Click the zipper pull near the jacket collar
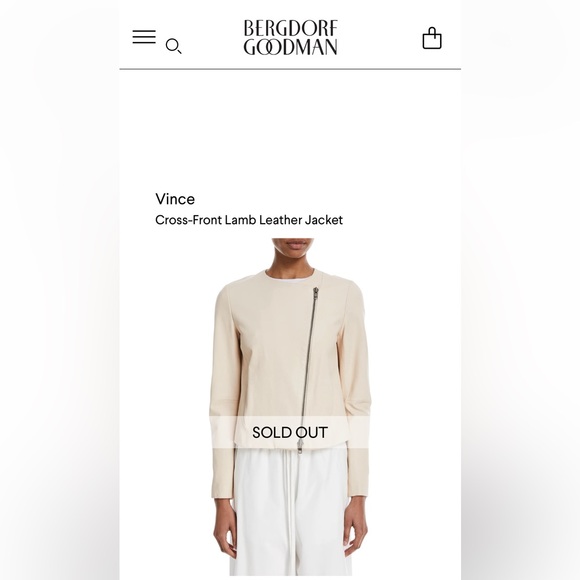The width and height of the screenshot is (580, 580). tap(316, 293)
